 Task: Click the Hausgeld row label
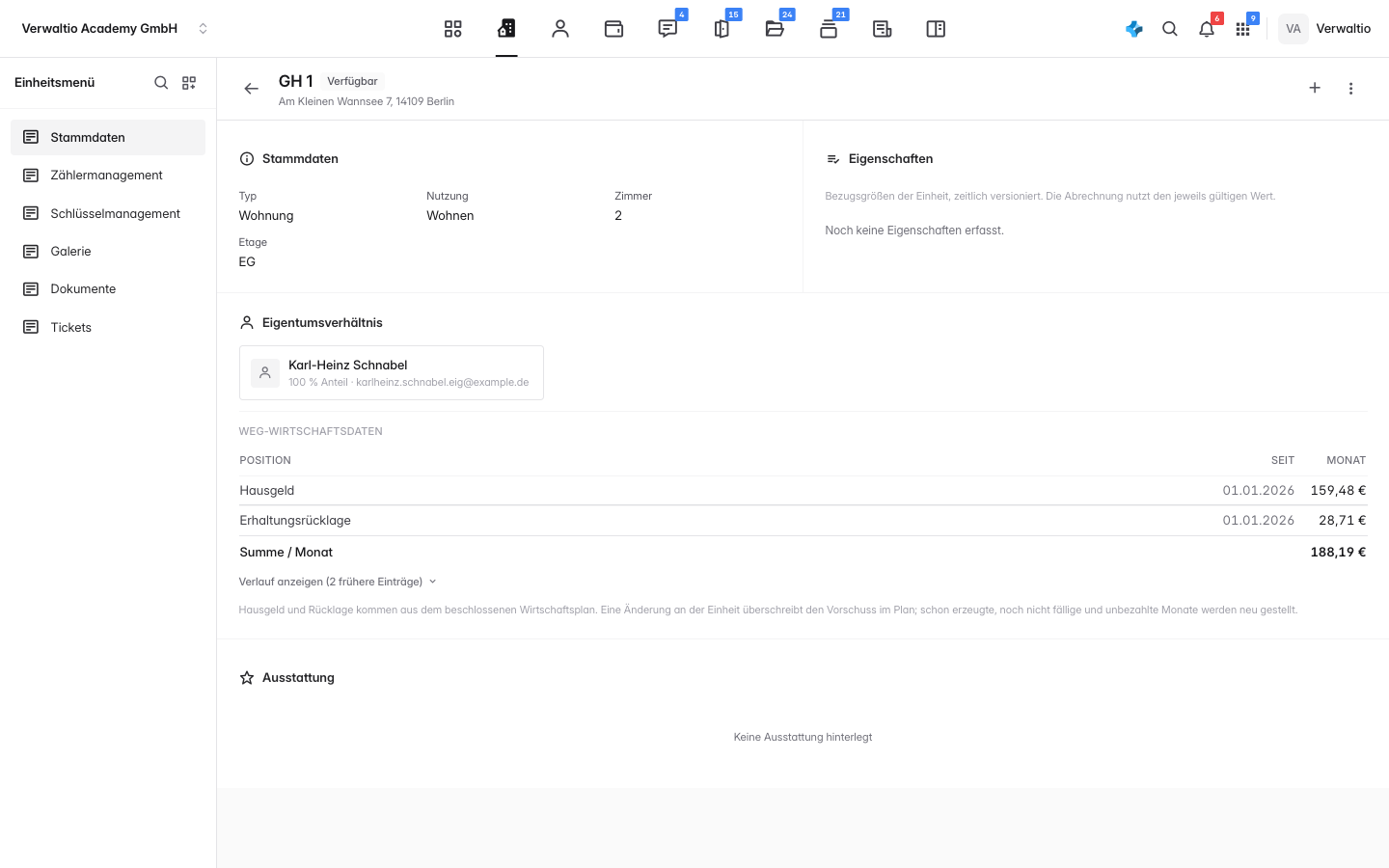[x=267, y=491]
